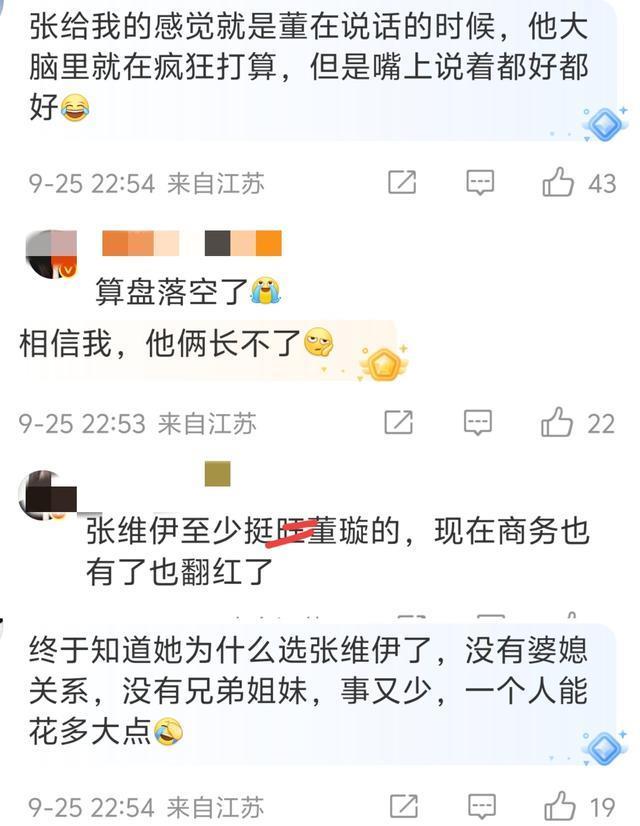
Task: Open avatar of 算盘落空了 commenter
Action: point(51,254)
